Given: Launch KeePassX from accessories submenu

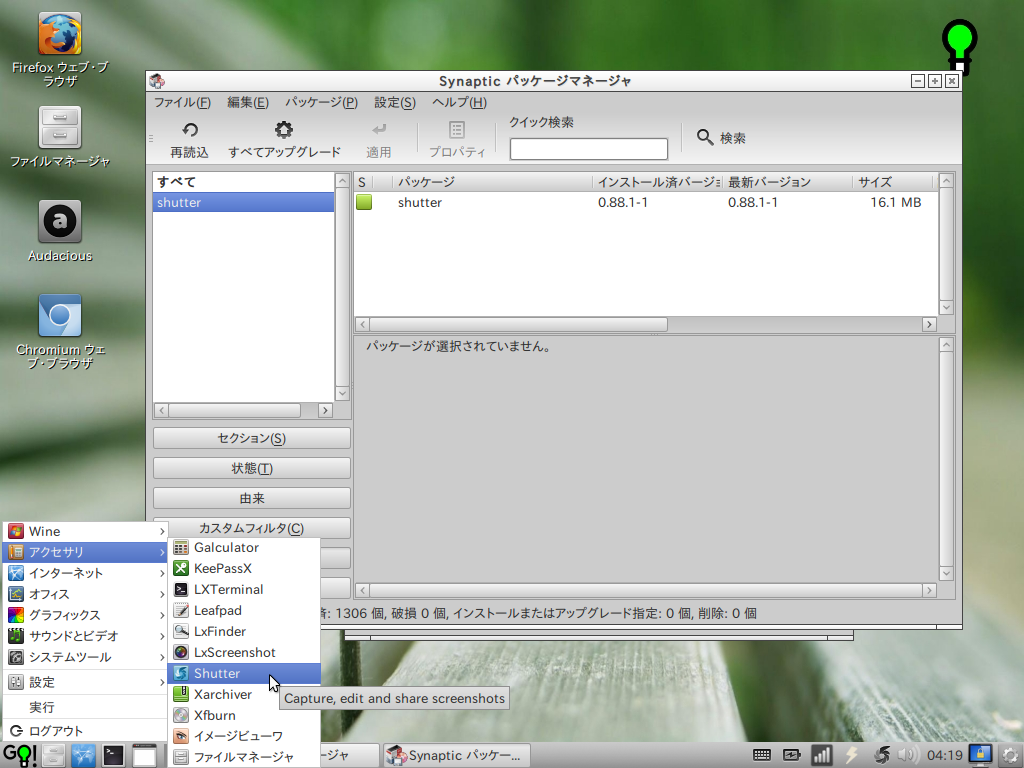Looking at the screenshot, I should tap(244, 568).
